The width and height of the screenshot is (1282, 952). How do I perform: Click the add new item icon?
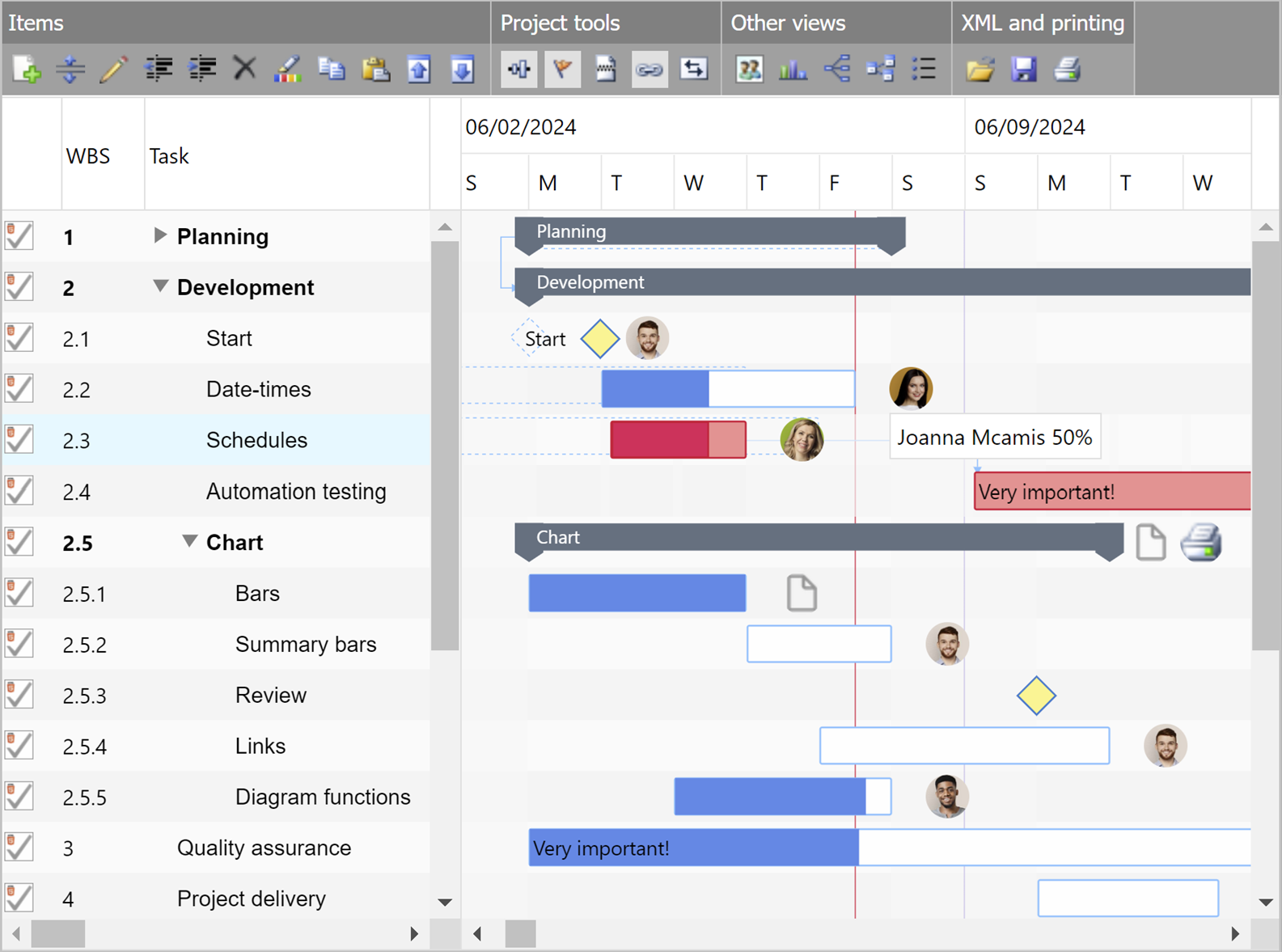coord(27,70)
